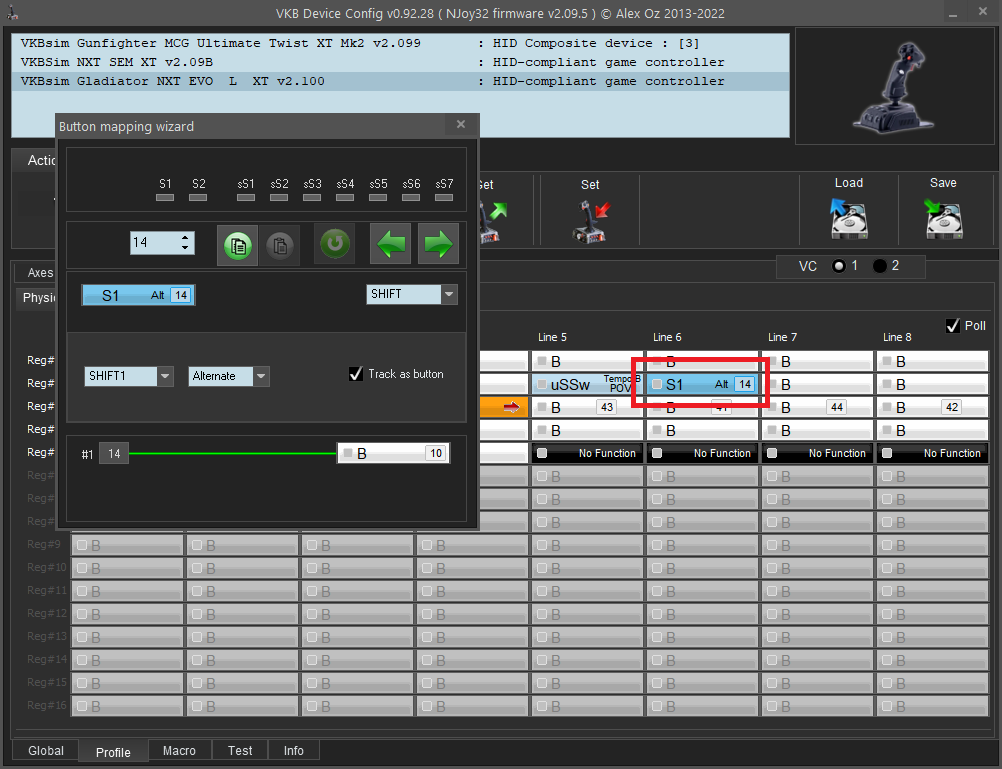The width and height of the screenshot is (1002, 769).
Task: Click the Reg#16 row label
Action: (47, 705)
